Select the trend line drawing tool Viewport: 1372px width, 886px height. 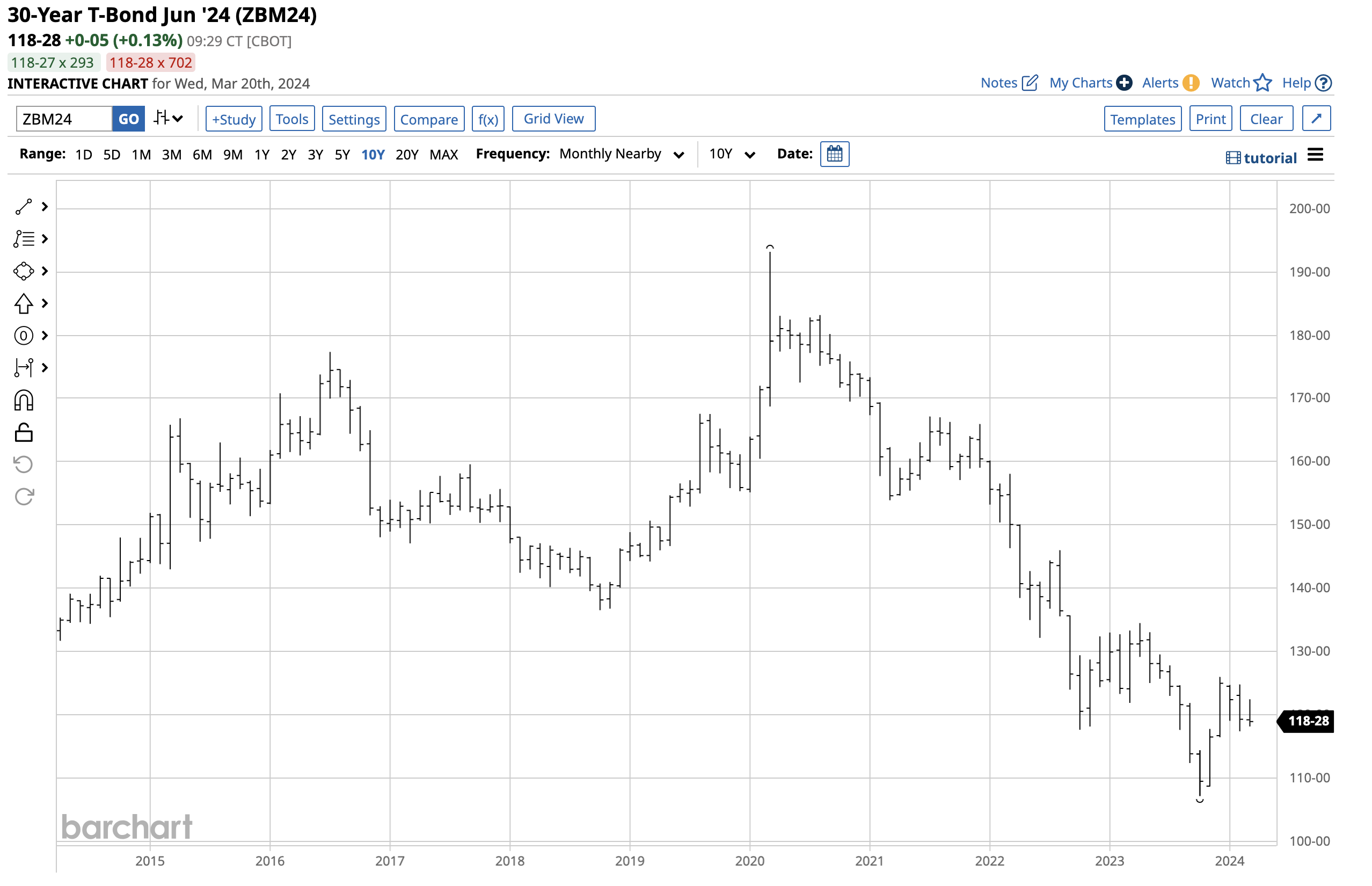coord(24,207)
